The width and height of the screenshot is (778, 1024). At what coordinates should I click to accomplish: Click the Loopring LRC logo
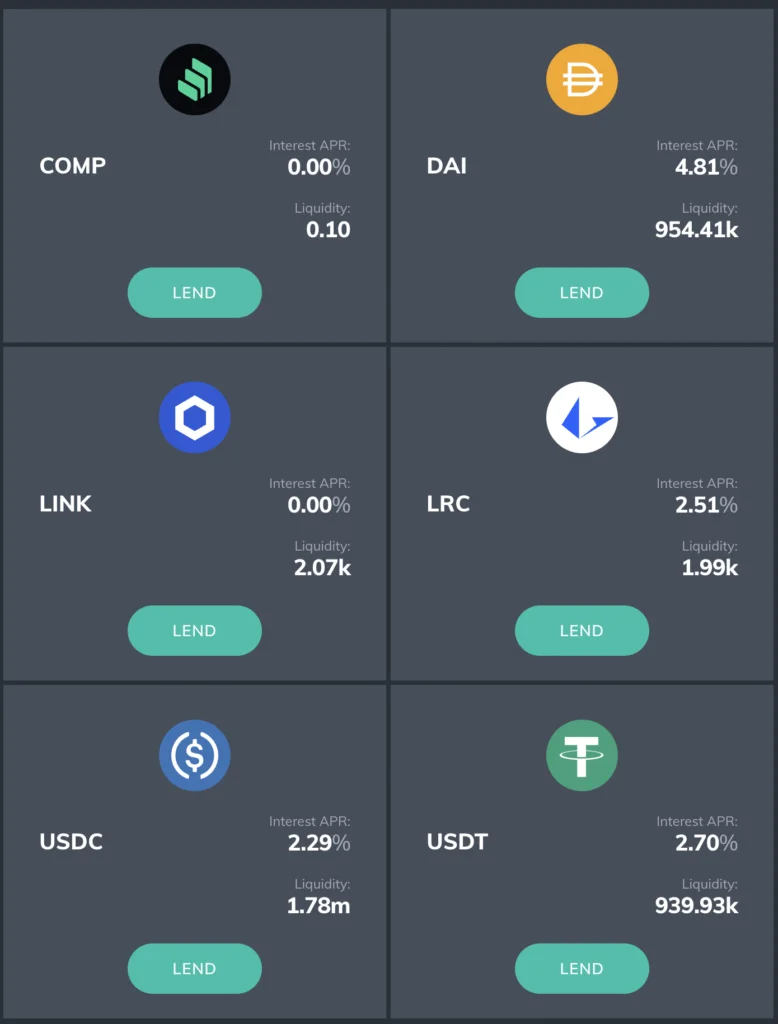tap(582, 417)
